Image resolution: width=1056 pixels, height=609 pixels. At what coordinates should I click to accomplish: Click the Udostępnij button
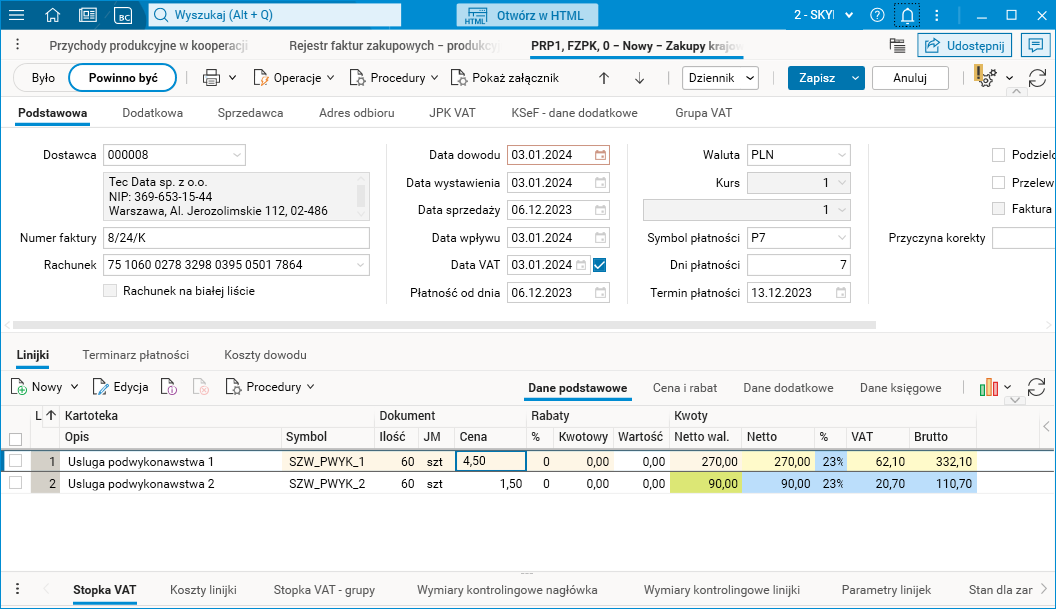pos(964,46)
